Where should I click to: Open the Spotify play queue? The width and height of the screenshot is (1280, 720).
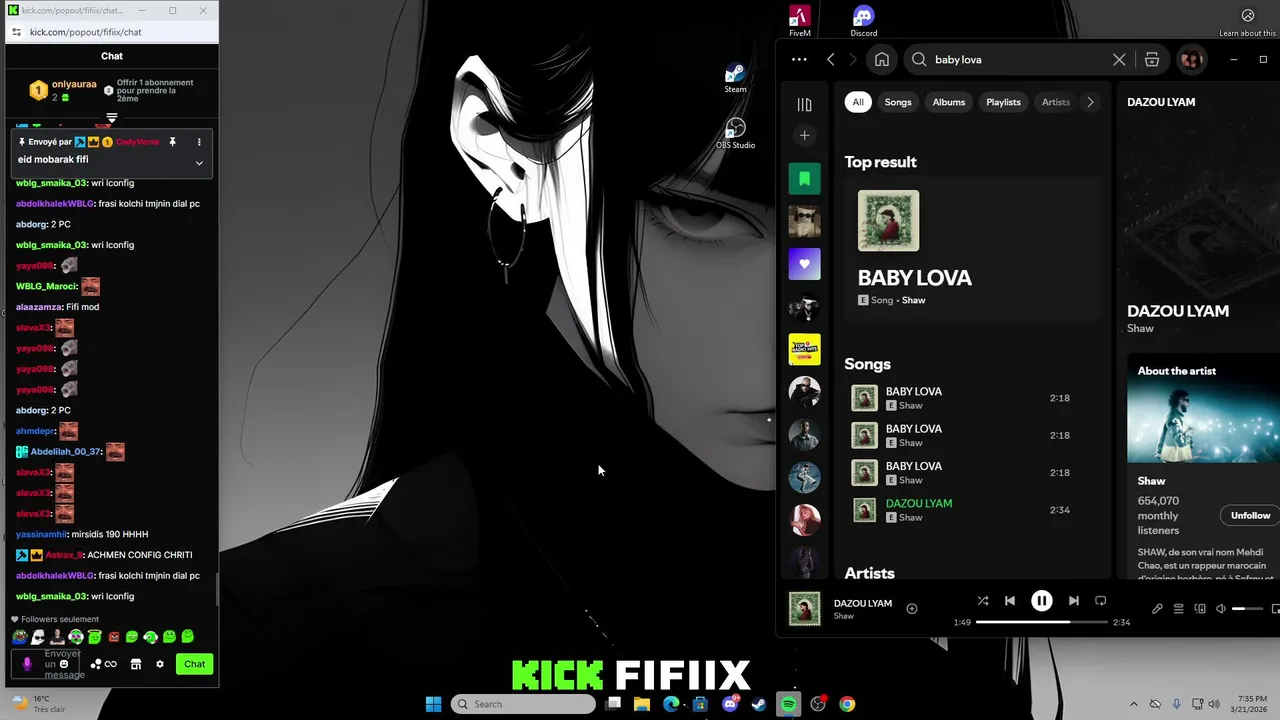click(1178, 609)
